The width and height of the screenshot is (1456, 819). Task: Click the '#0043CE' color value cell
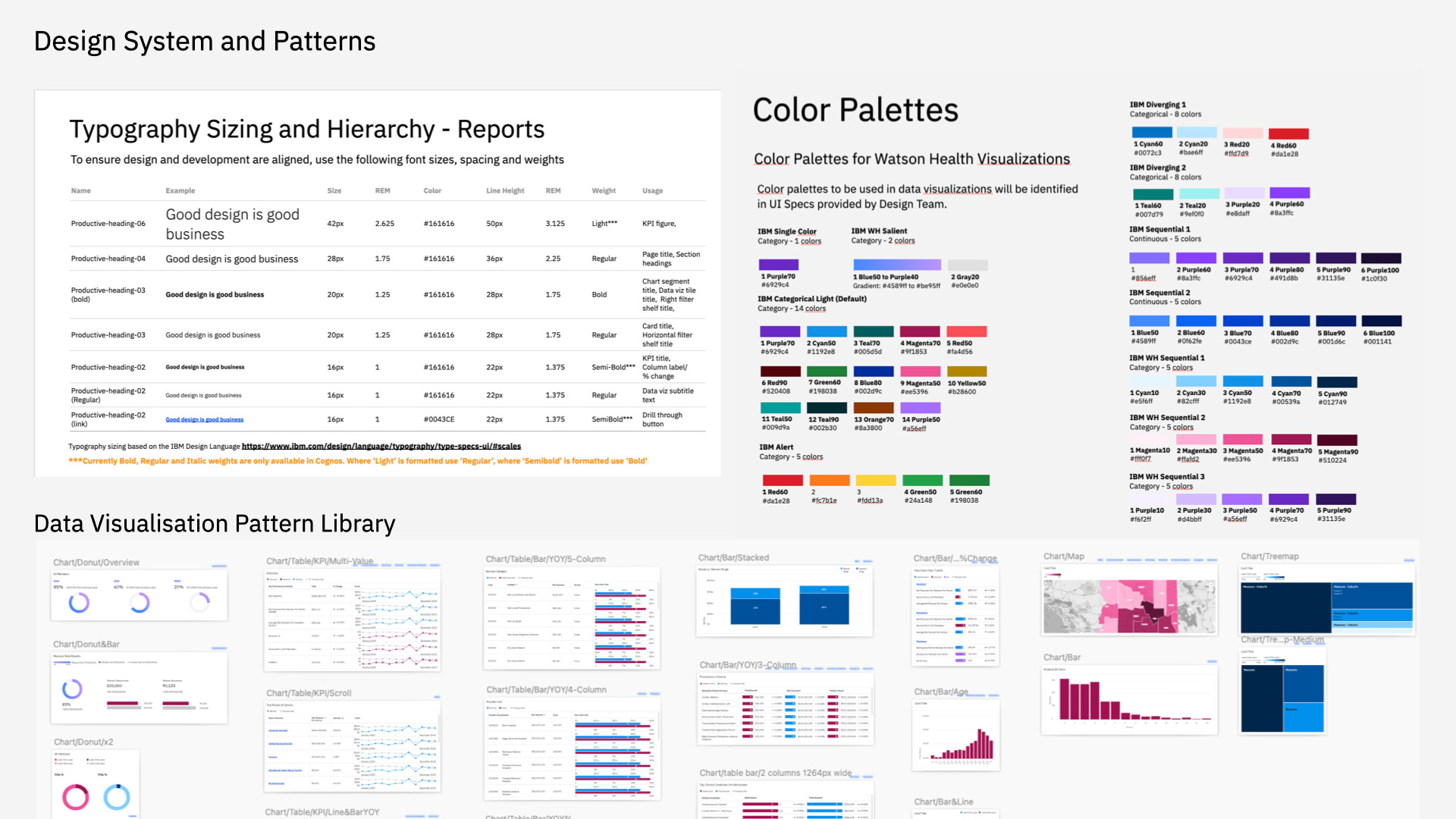pos(439,419)
